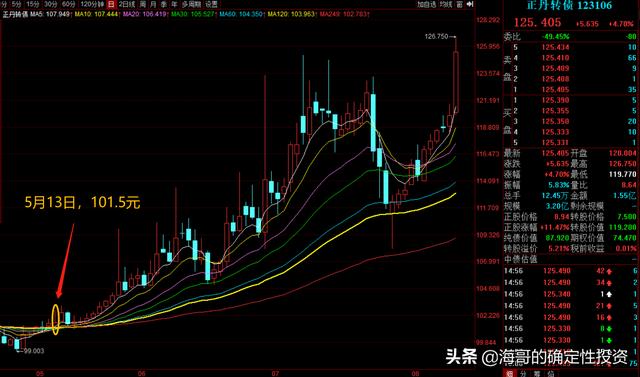Click the MA60 104.350 indicator label

coord(241,14)
